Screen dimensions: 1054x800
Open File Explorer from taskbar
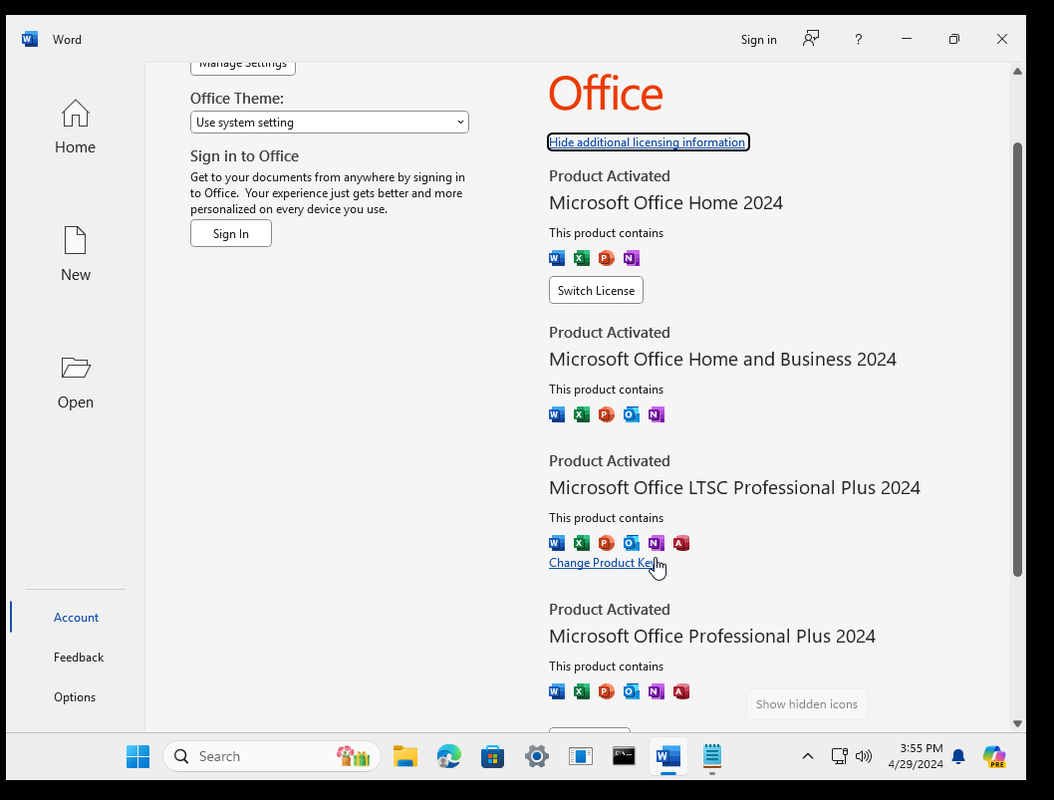[x=405, y=756]
